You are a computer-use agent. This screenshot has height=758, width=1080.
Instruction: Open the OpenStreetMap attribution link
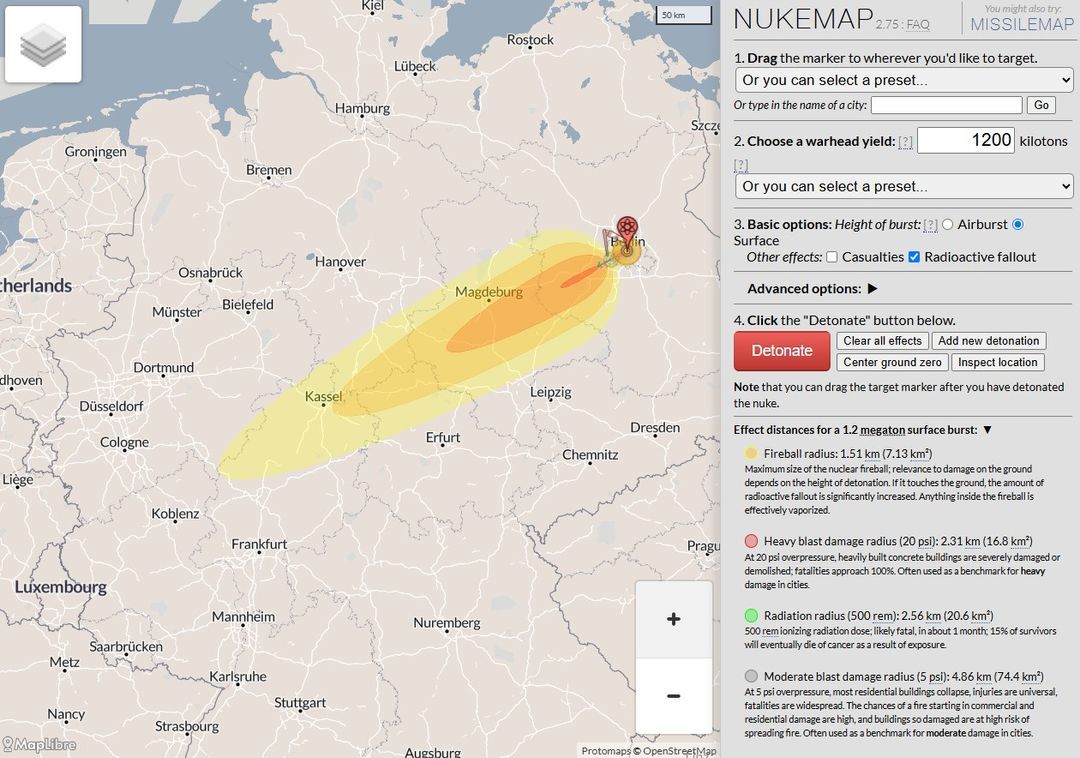(680, 751)
